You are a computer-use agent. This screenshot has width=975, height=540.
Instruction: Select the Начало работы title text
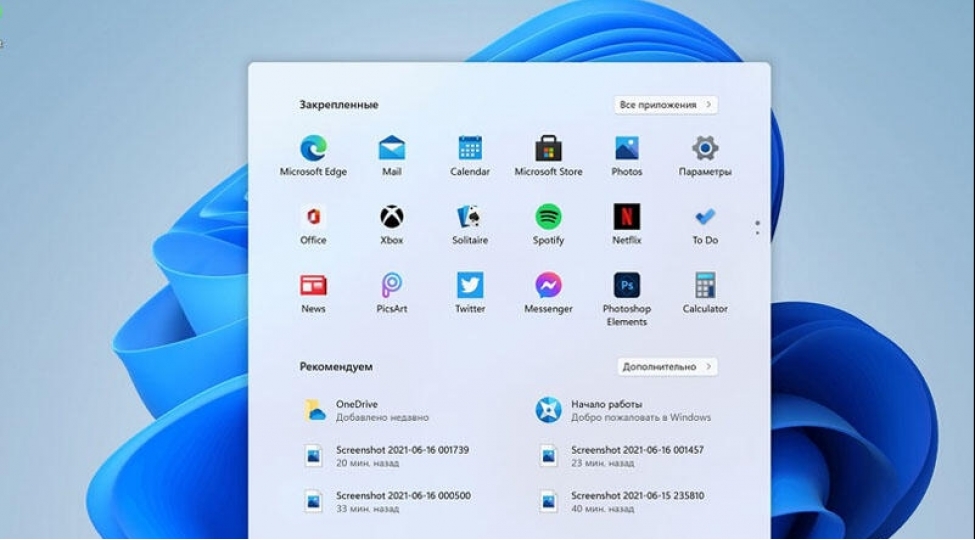pos(607,404)
